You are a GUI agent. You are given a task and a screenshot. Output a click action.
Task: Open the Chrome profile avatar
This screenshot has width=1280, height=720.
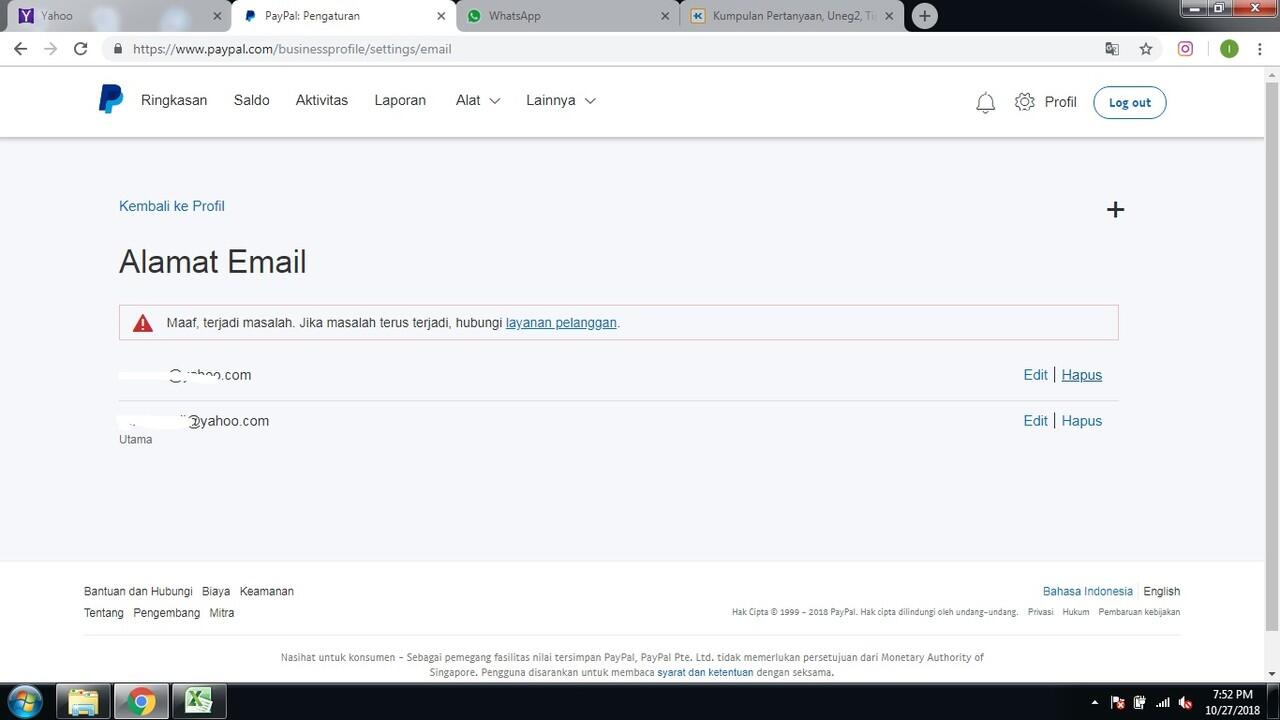tap(1229, 48)
